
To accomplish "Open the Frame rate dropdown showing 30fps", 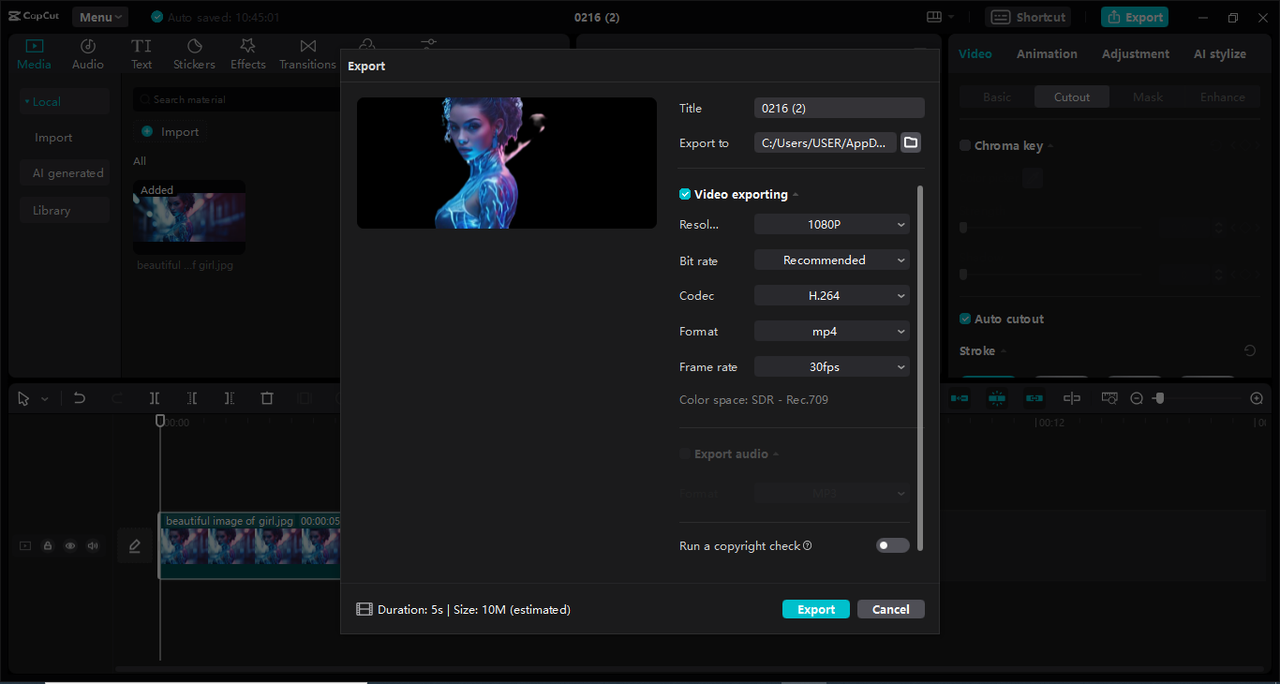I will (832, 367).
